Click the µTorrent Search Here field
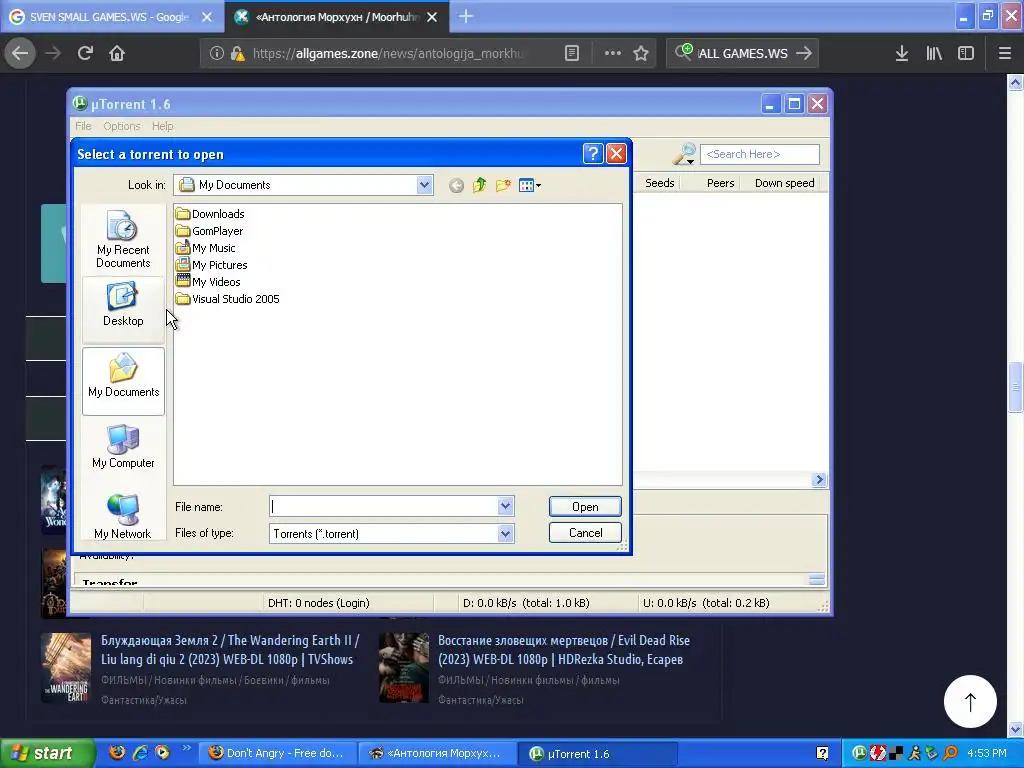The height and width of the screenshot is (768, 1024). [x=760, y=154]
